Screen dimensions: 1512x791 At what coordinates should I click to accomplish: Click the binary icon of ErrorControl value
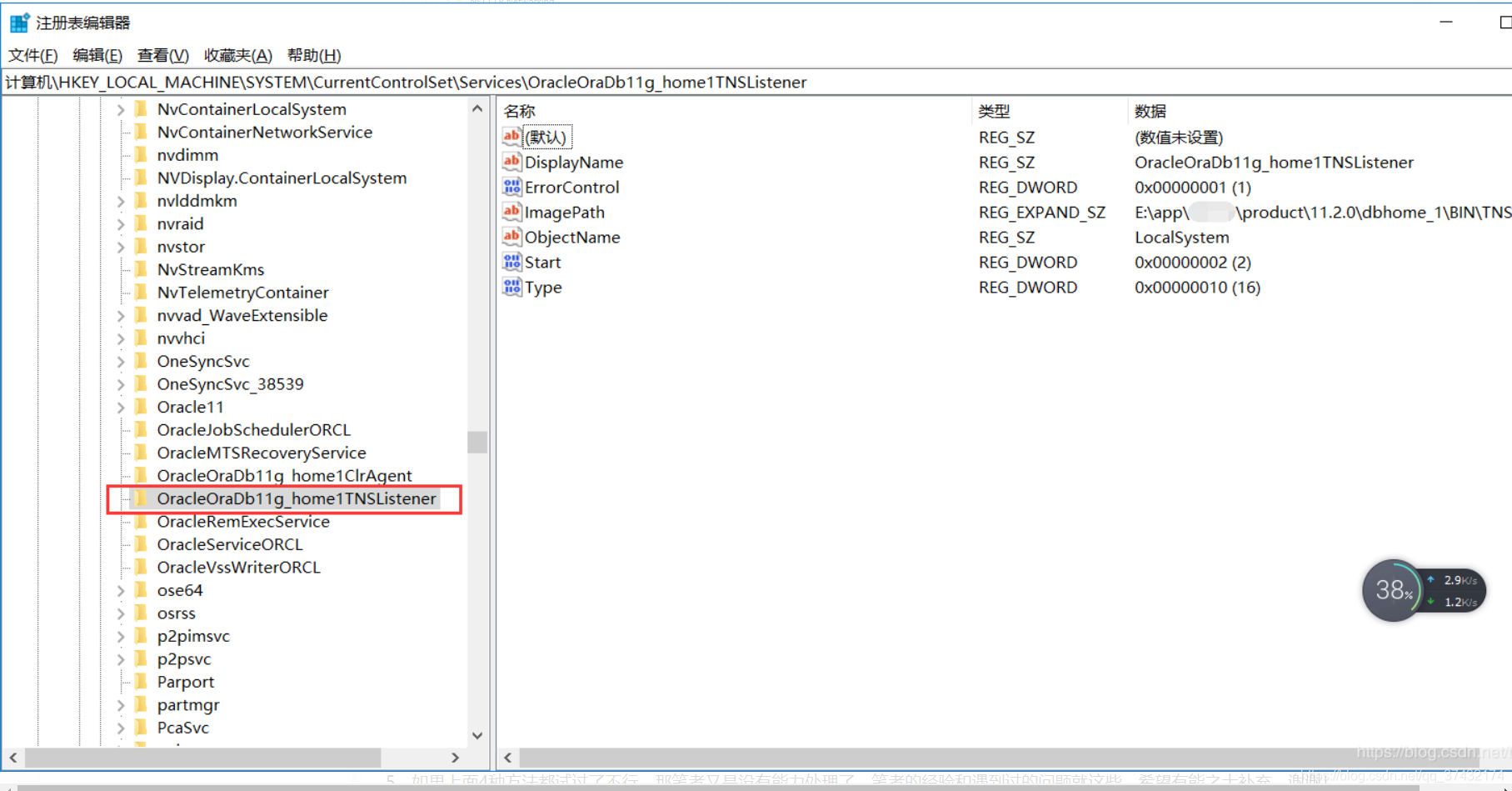511,187
